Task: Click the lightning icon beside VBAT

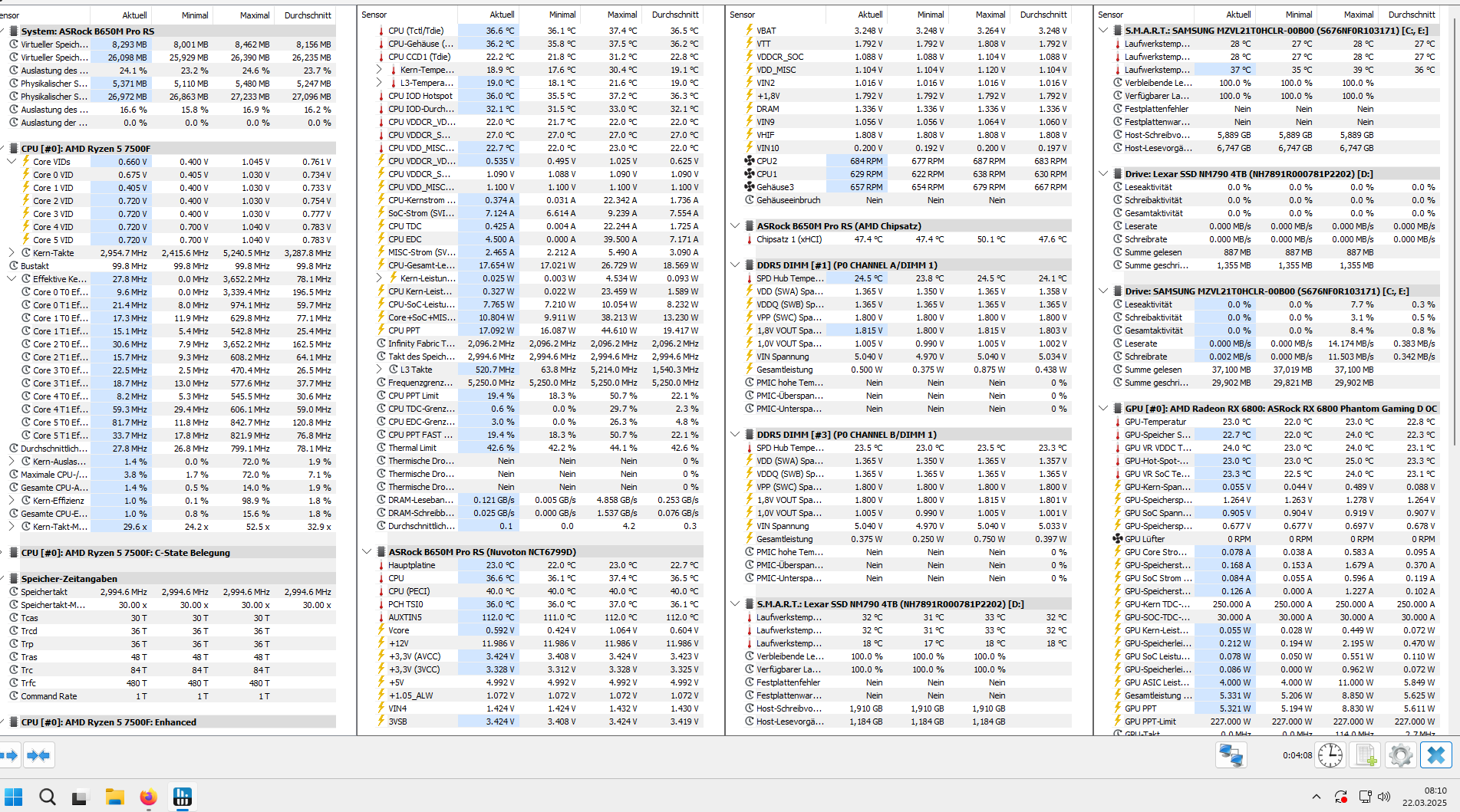Action: coord(750,31)
